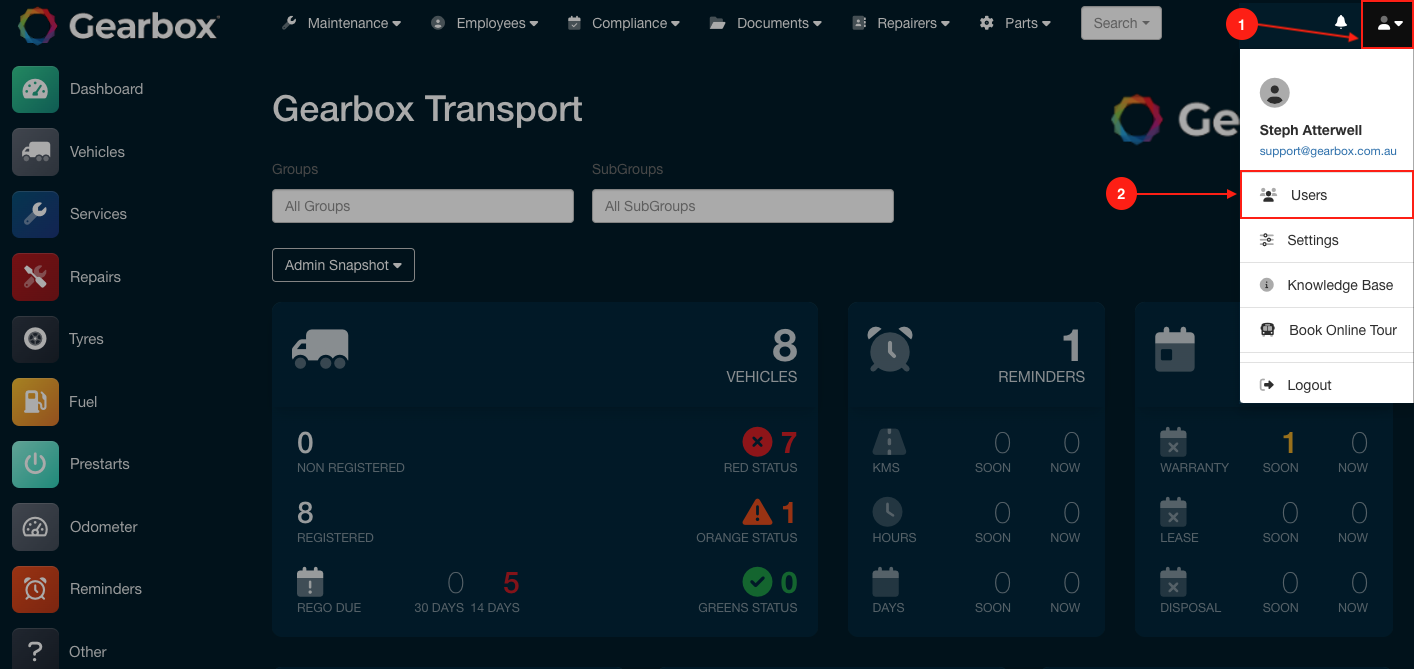Expand the Maintenance menu
This screenshot has height=669, width=1414.
coord(341,23)
